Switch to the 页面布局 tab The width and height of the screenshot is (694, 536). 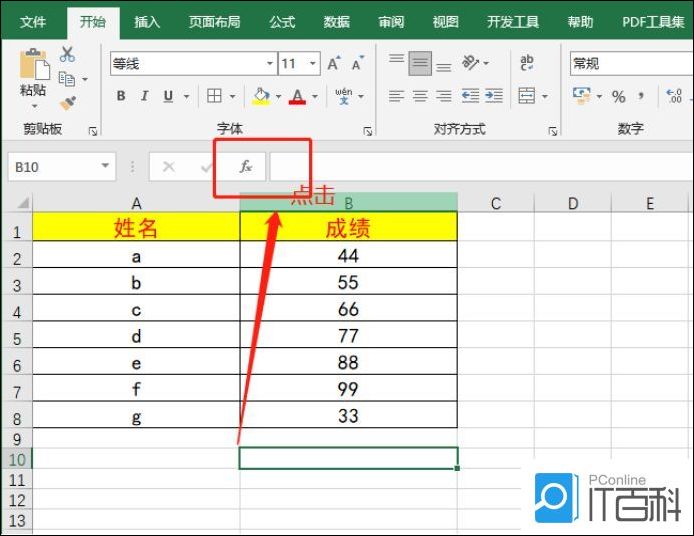[x=215, y=22]
